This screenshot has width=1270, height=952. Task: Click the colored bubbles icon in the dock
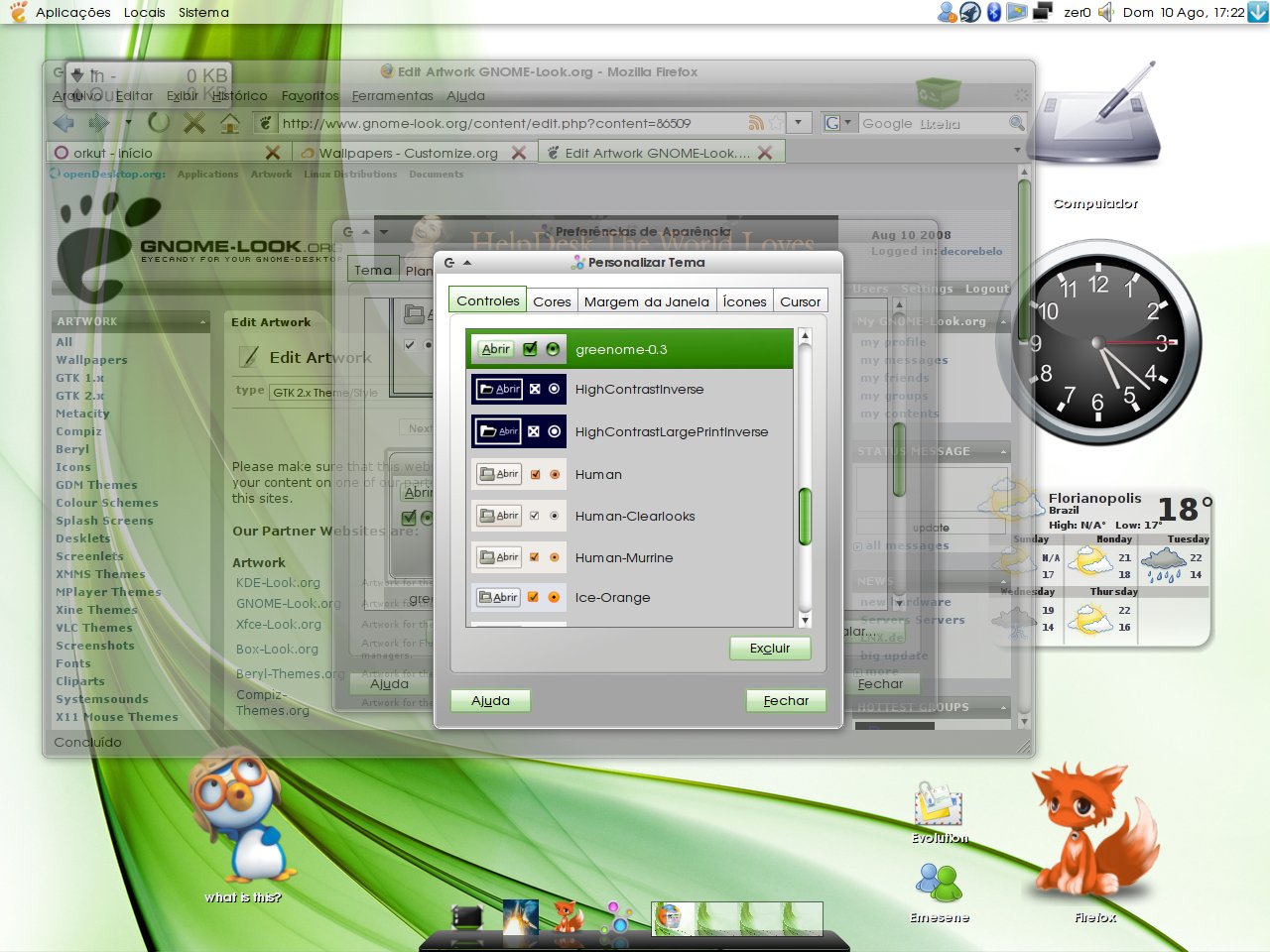tap(617, 917)
